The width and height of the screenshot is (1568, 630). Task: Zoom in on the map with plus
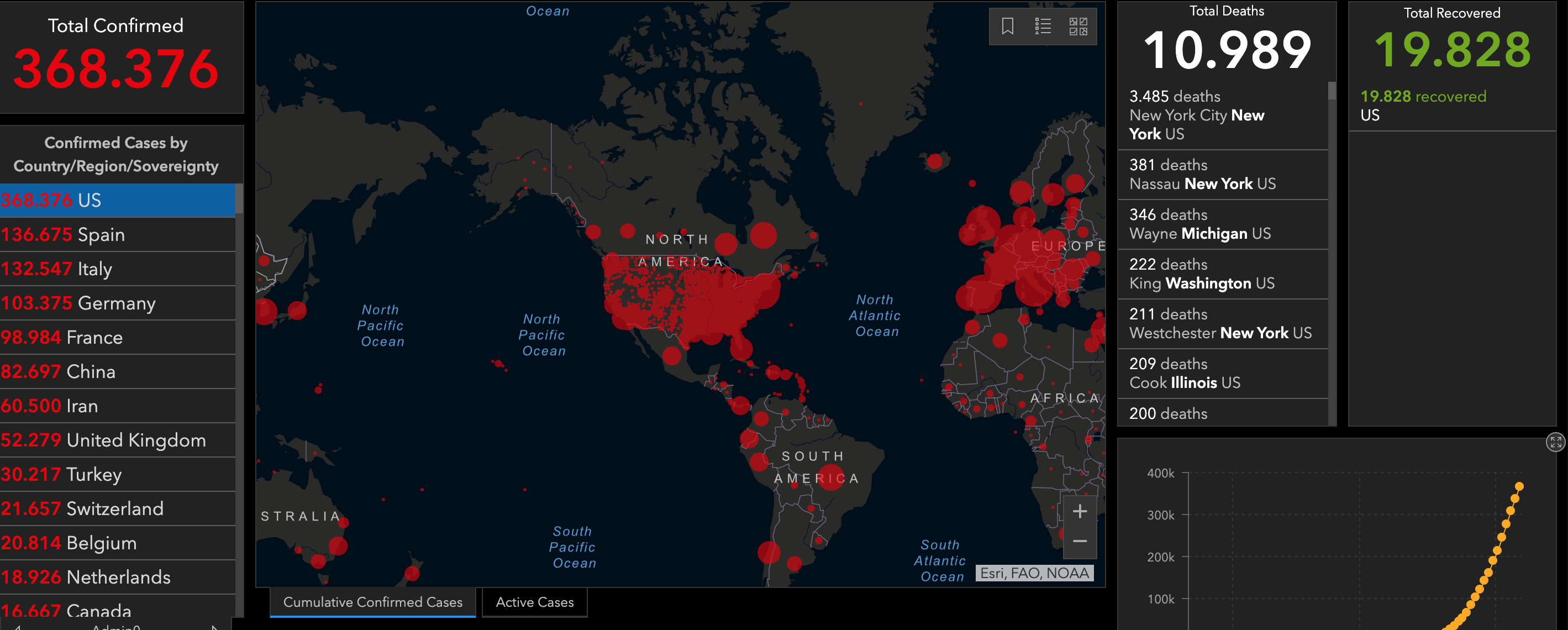(x=1080, y=511)
